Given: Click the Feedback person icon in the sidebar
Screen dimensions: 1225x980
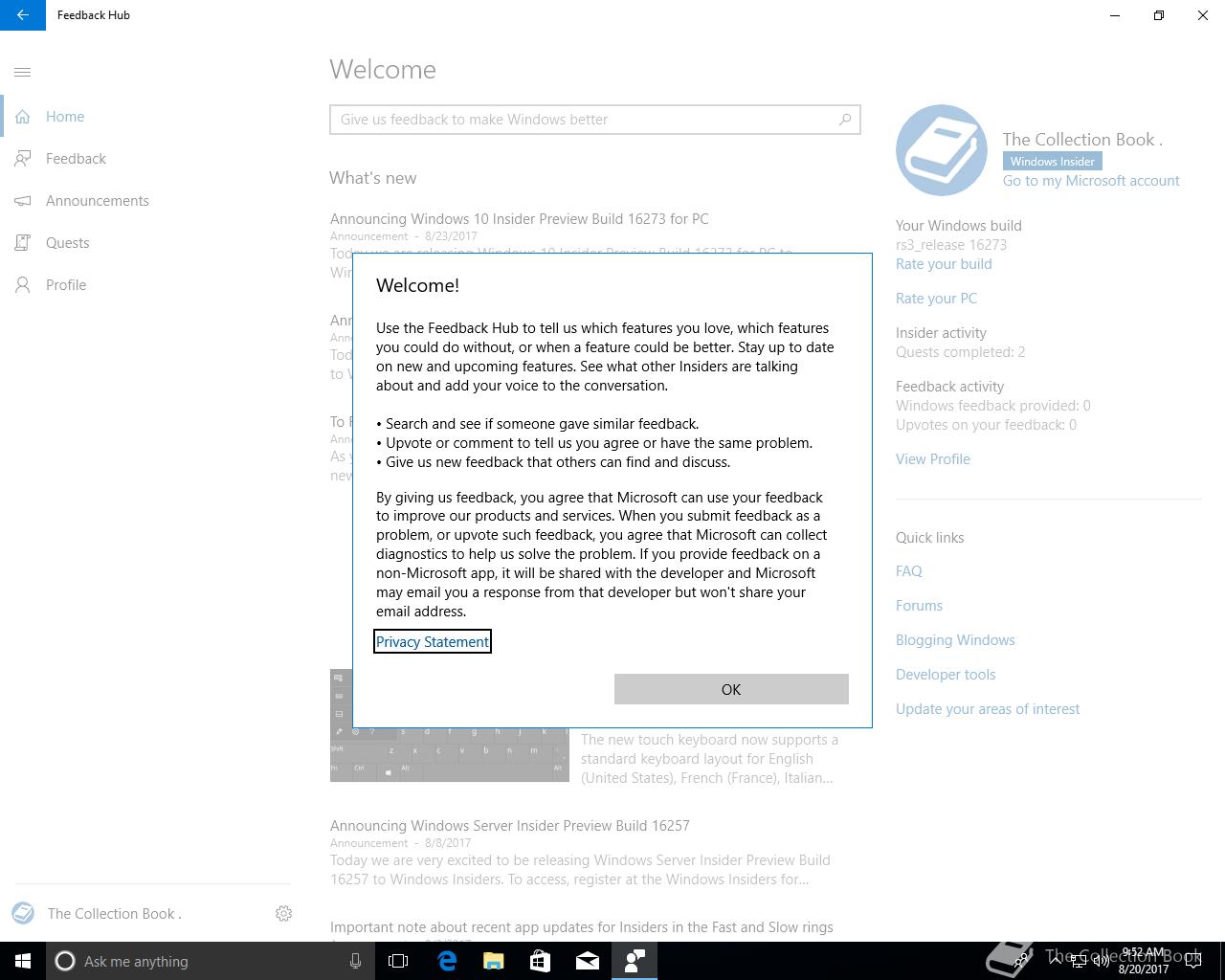Looking at the screenshot, I should pyautogui.click(x=23, y=159).
